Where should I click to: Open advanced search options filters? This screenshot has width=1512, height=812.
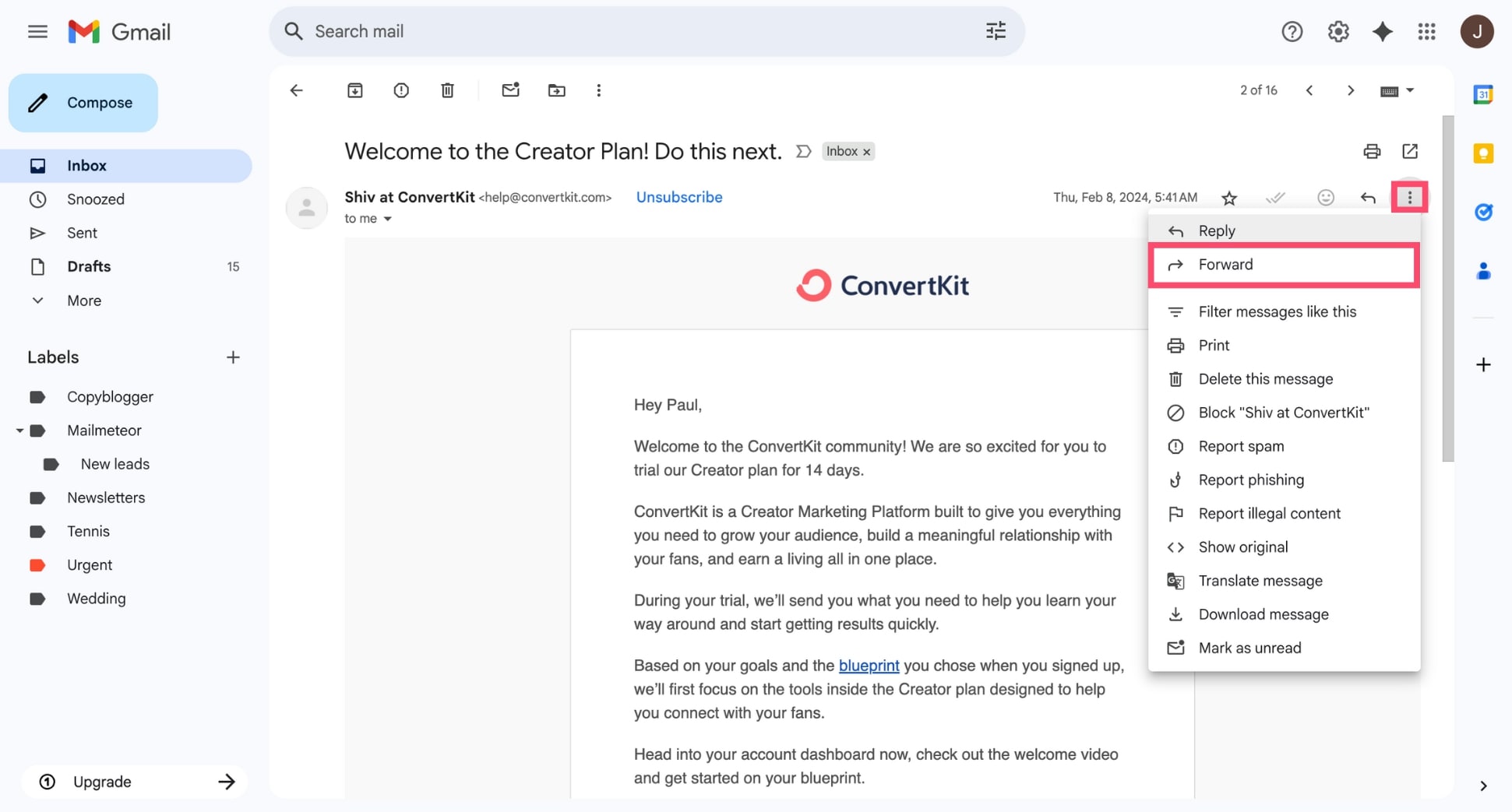click(995, 30)
